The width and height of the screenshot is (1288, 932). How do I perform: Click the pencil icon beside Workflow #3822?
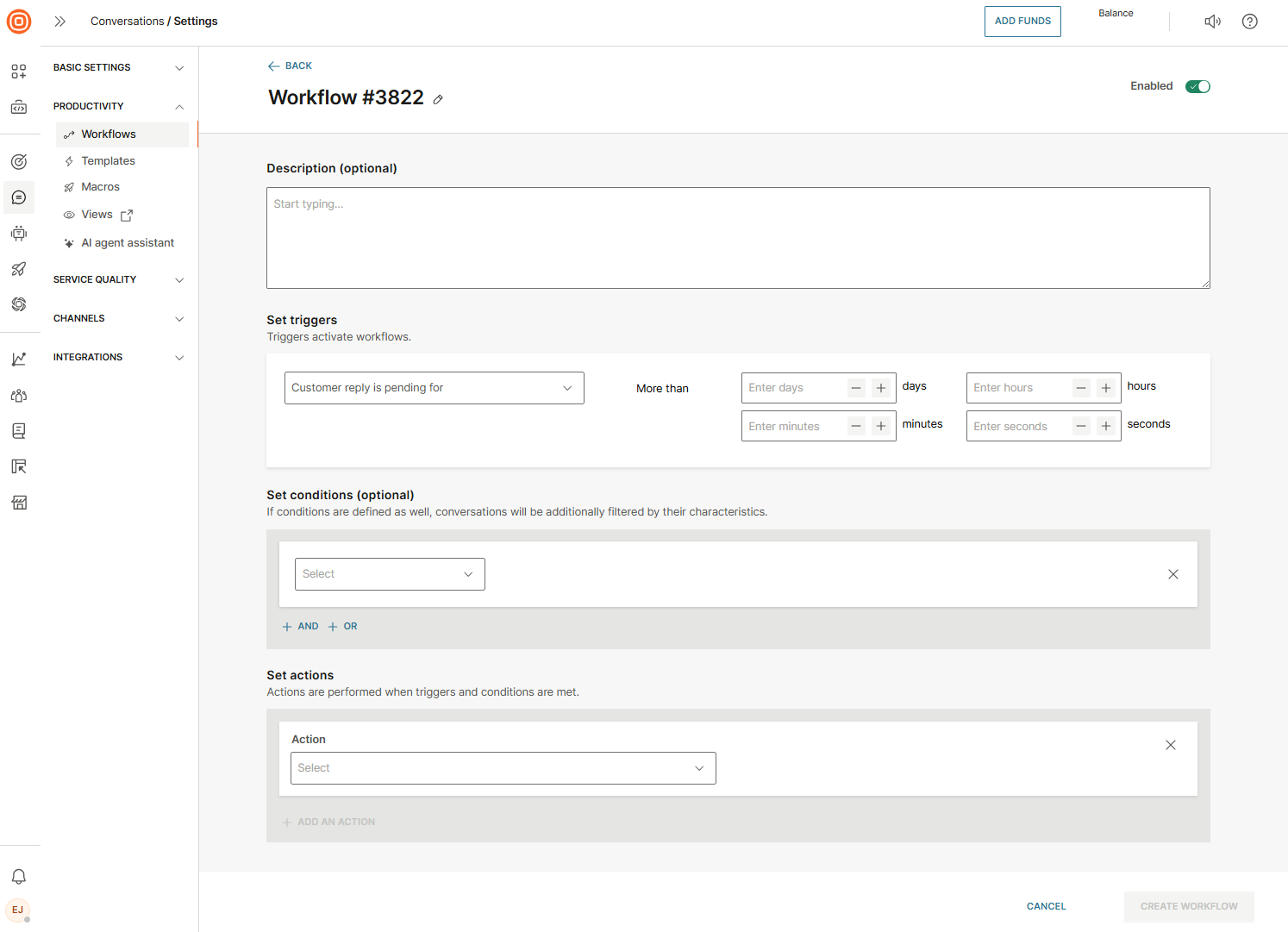[438, 99]
